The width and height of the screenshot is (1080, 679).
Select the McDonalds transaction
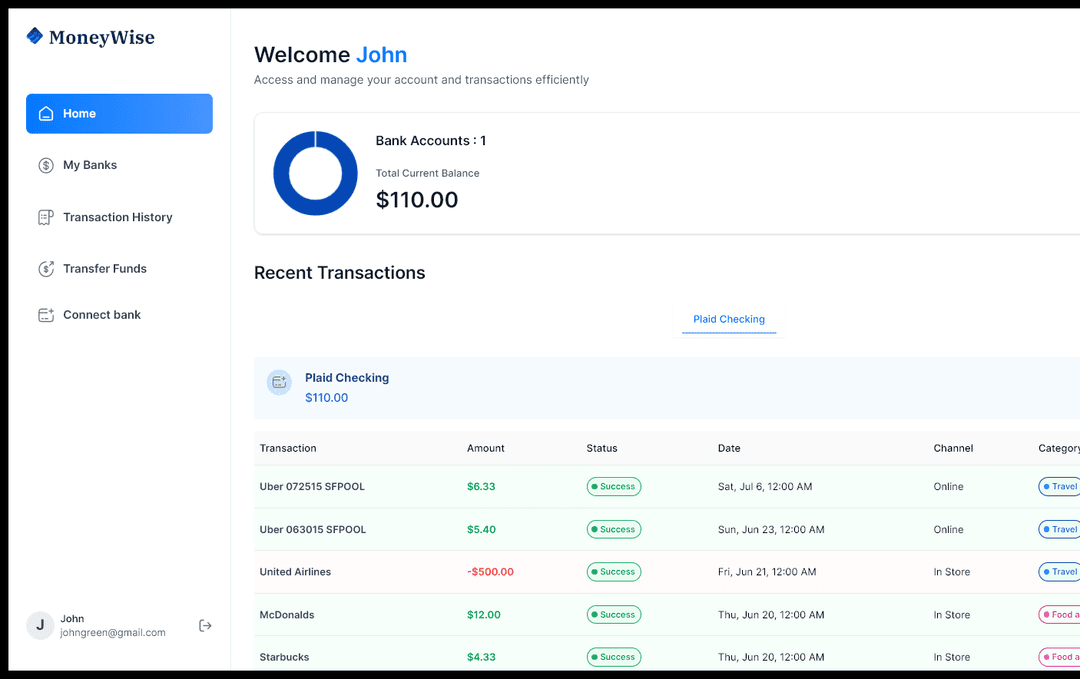click(287, 614)
